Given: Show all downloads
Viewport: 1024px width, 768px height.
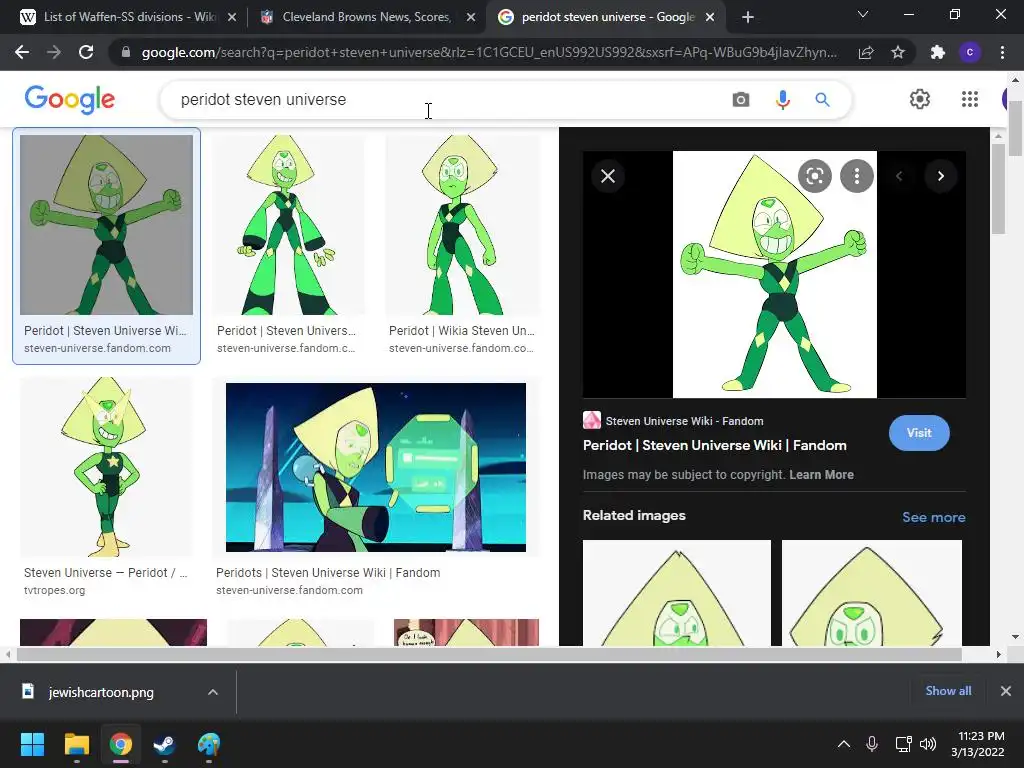Looking at the screenshot, I should tap(948, 691).
